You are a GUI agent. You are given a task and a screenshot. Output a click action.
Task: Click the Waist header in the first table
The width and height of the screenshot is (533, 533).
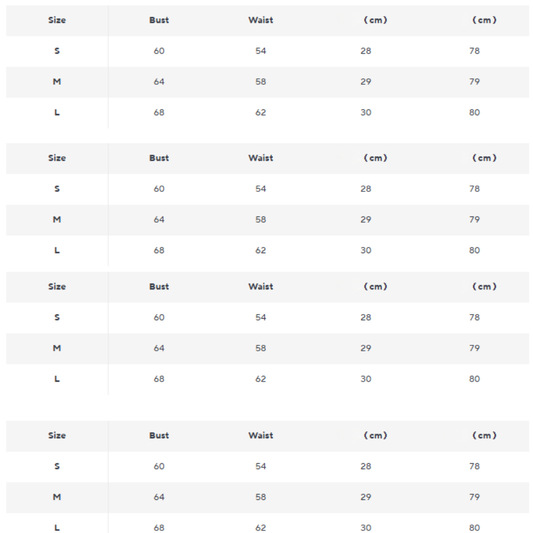(260, 20)
